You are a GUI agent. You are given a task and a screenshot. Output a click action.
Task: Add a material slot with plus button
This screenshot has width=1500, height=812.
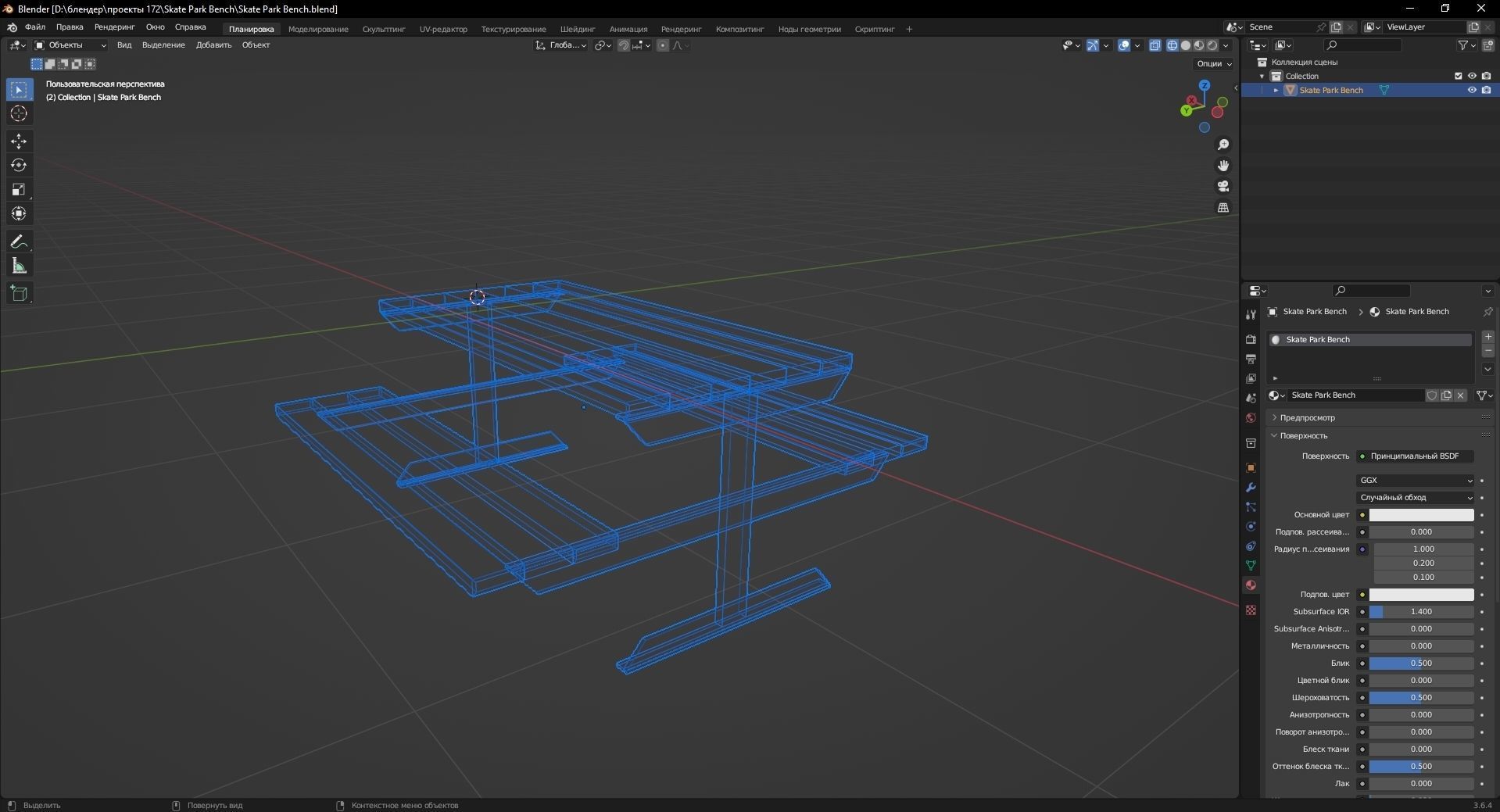pyautogui.click(x=1488, y=337)
